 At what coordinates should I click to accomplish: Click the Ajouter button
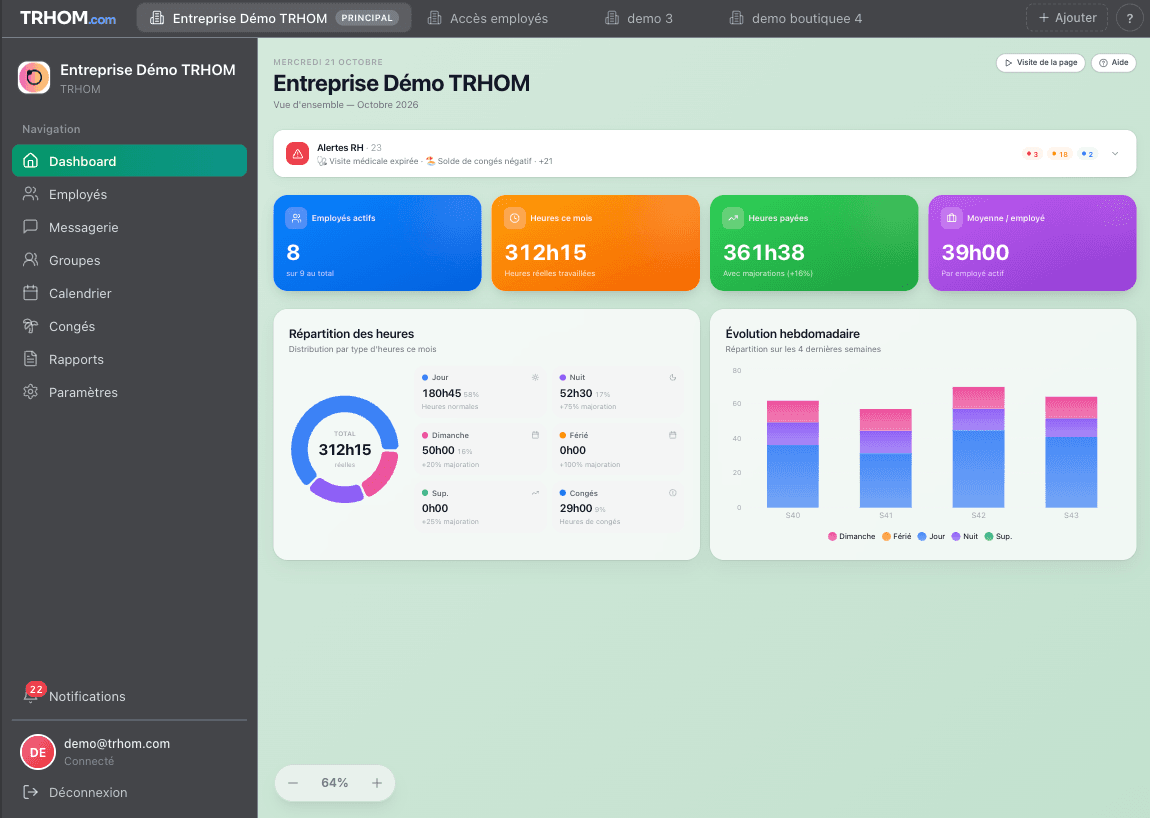[1067, 18]
